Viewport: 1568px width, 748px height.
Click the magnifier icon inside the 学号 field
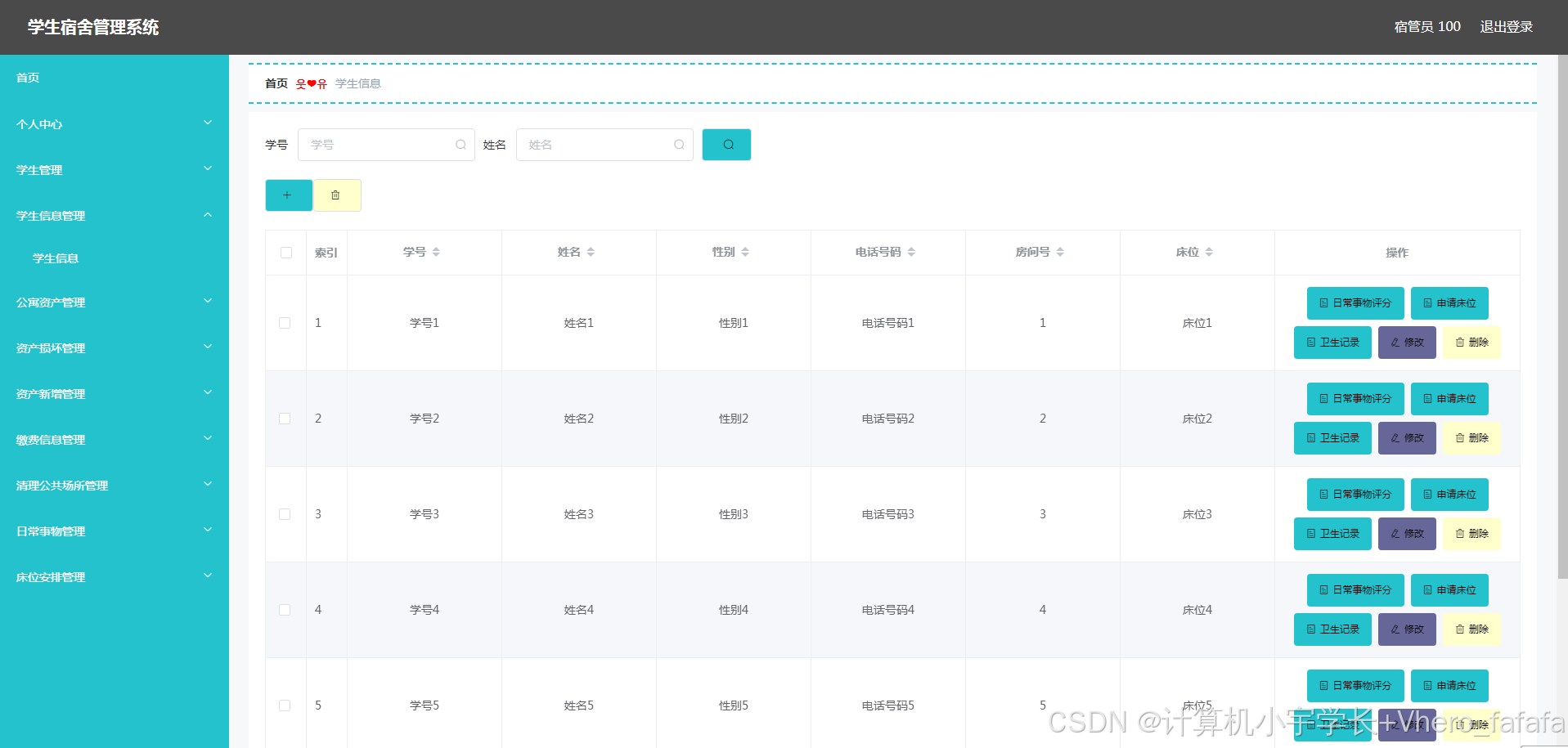461,144
